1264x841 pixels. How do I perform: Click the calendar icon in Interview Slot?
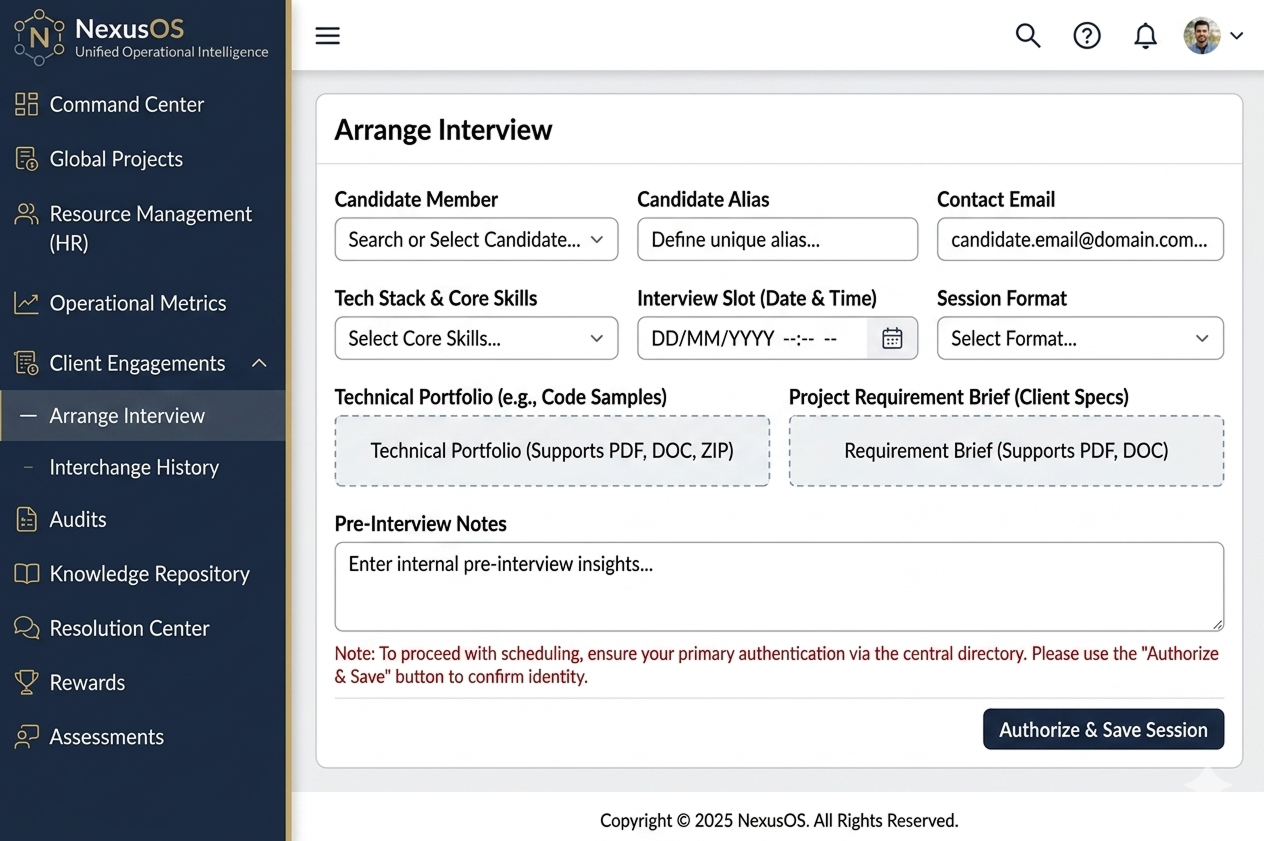pos(892,339)
